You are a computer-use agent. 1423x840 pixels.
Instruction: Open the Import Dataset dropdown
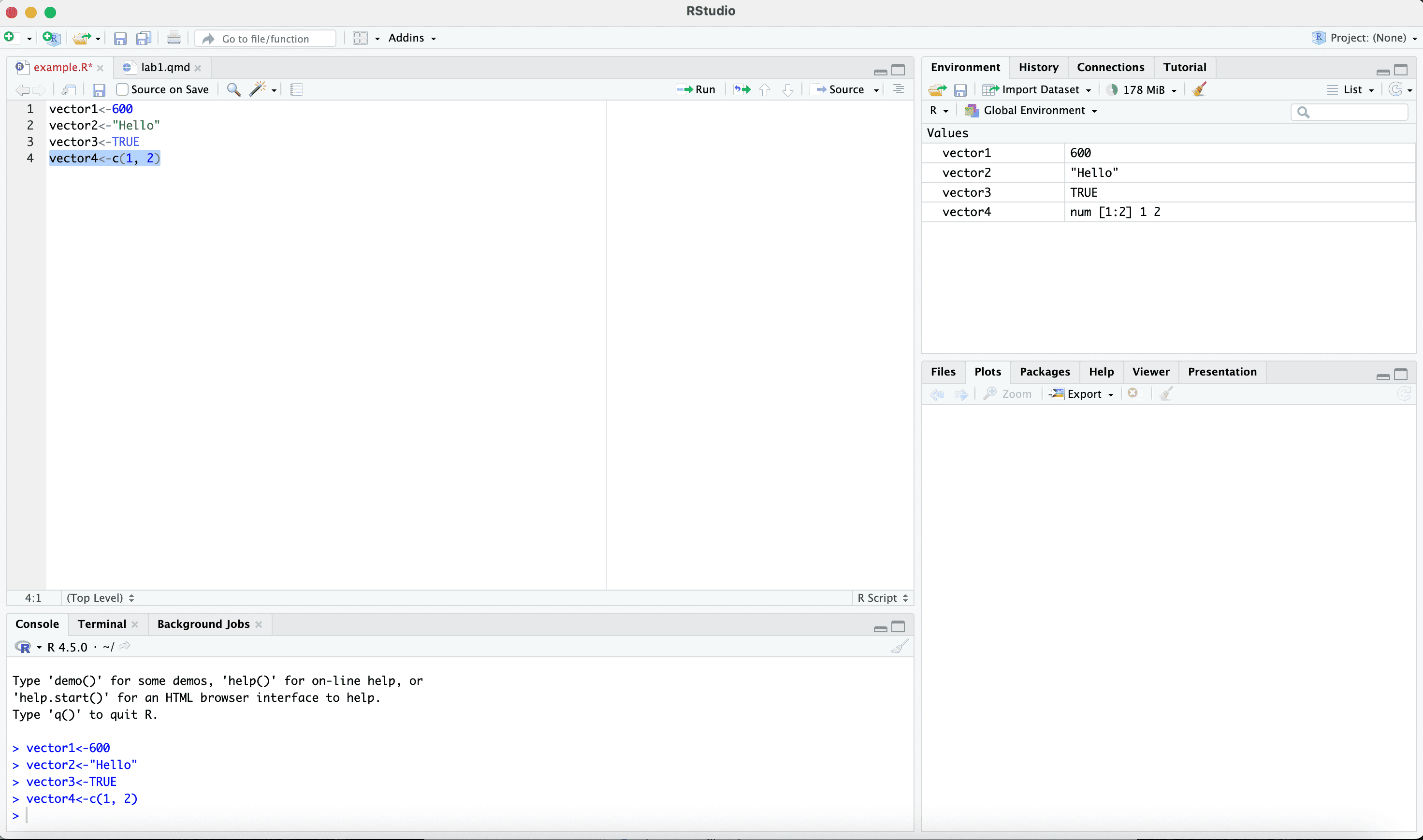click(1039, 89)
